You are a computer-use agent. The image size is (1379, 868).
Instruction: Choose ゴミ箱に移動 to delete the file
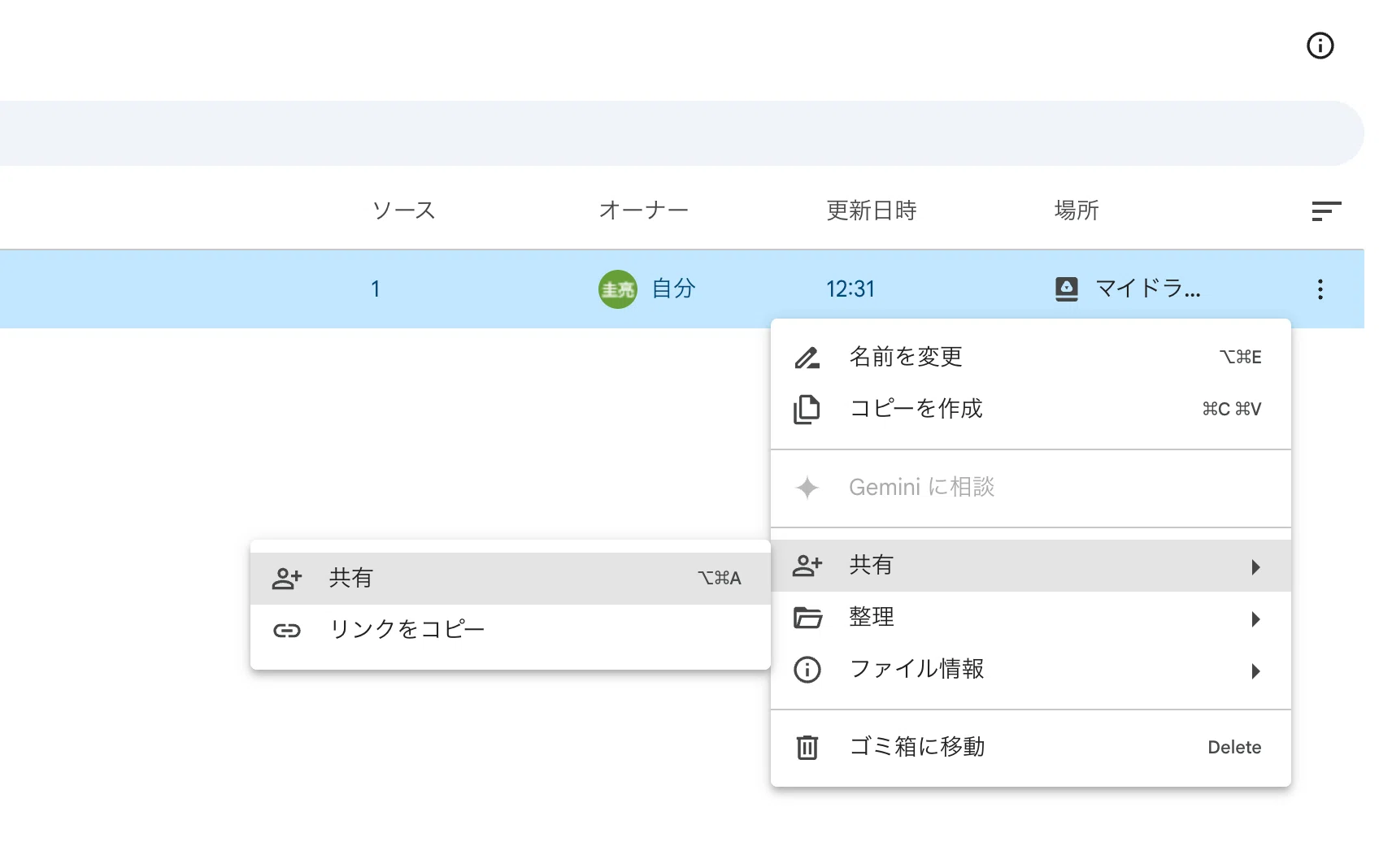tap(1030, 748)
